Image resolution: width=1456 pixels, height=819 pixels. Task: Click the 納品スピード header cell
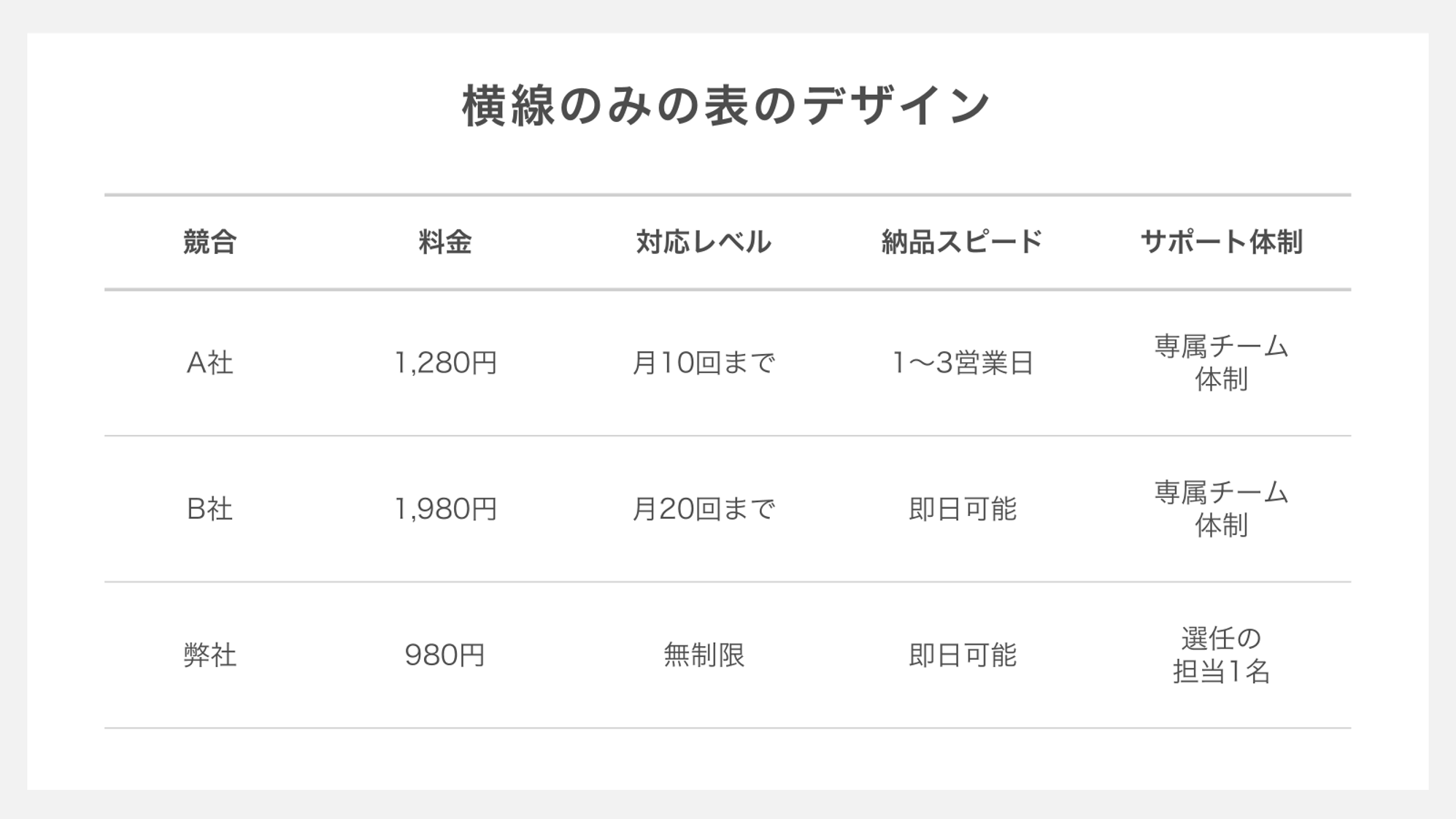[x=962, y=242]
